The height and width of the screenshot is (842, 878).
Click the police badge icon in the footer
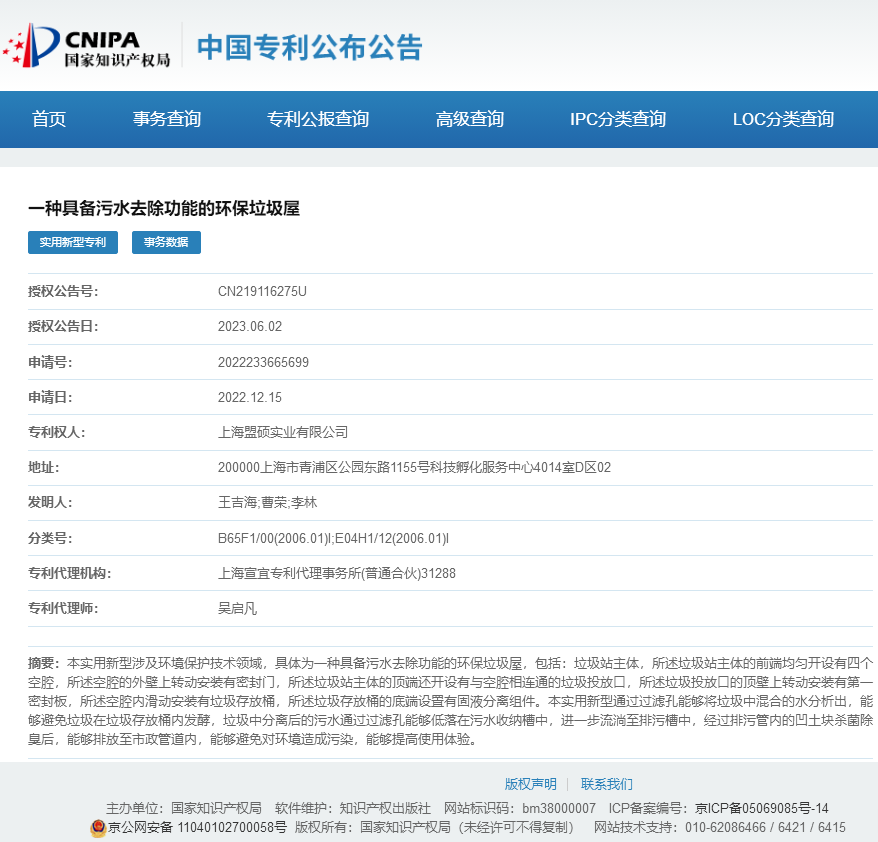pos(98,828)
